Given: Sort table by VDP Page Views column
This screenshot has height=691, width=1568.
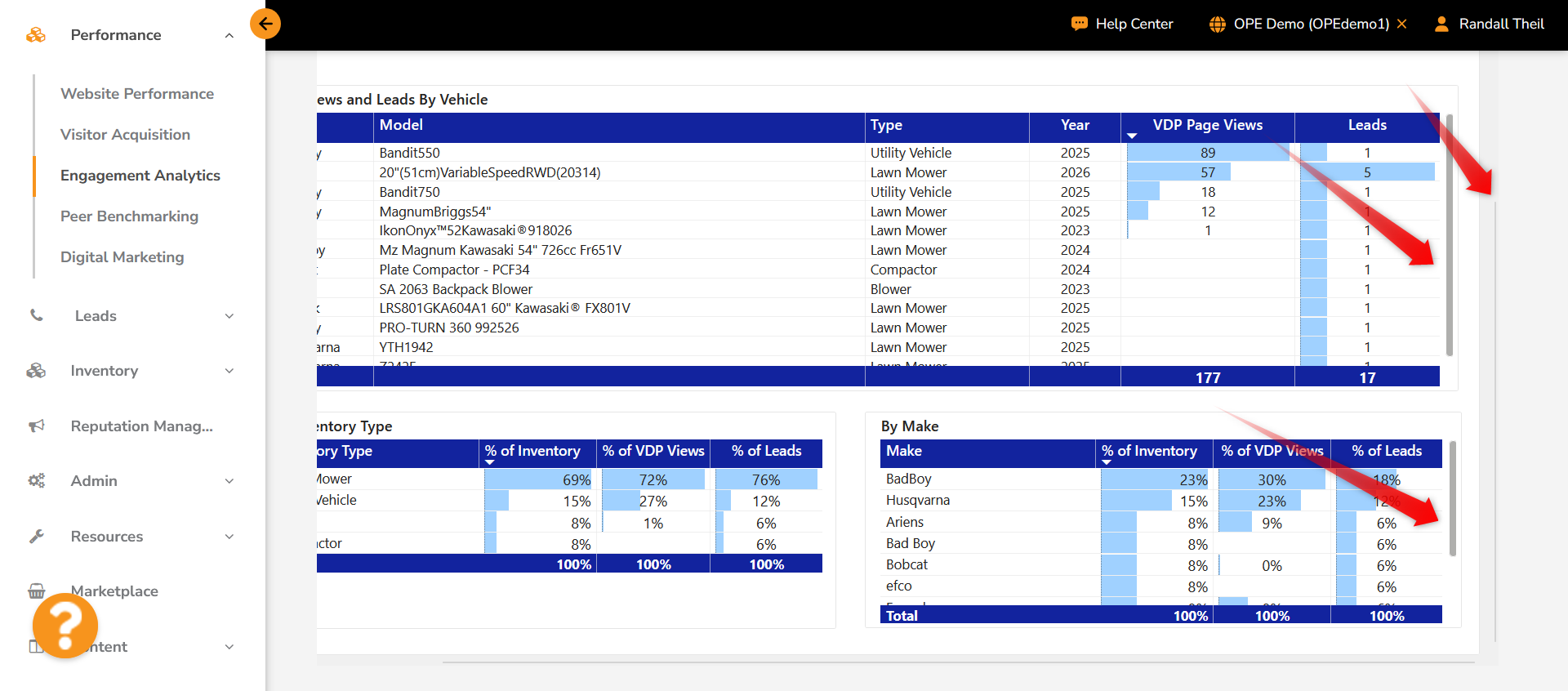Looking at the screenshot, I should [1207, 125].
